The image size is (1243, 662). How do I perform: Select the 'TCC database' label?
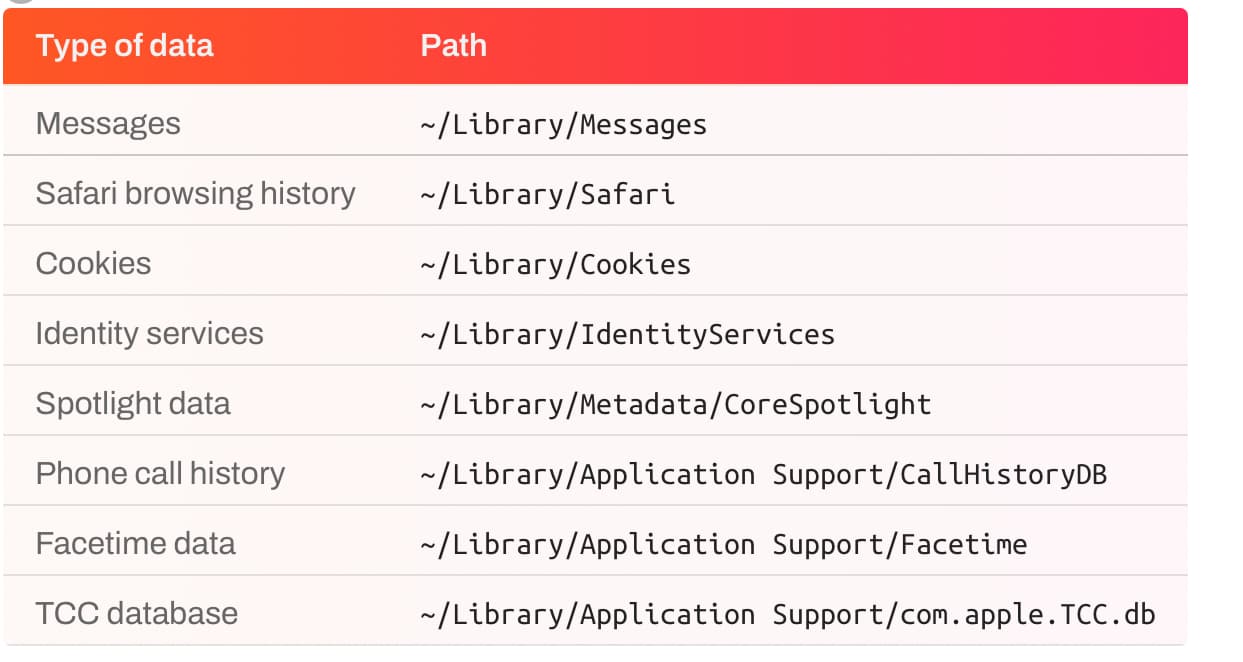click(x=136, y=614)
